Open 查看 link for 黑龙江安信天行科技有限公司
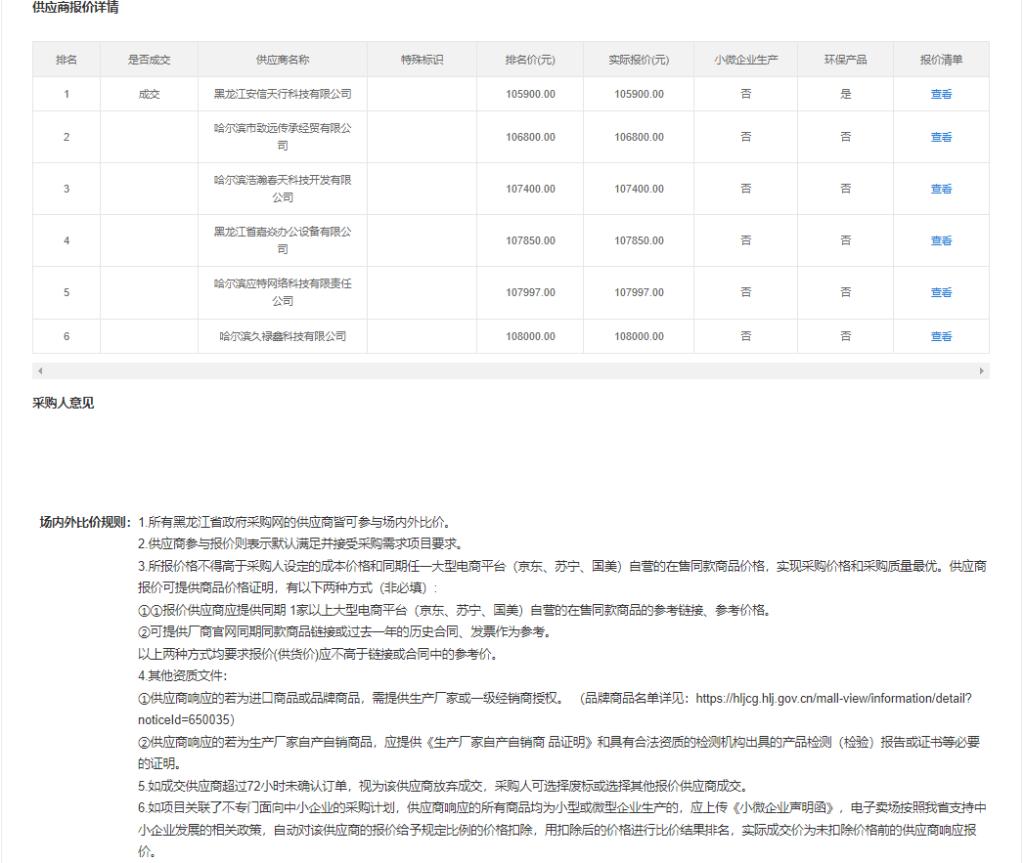The height and width of the screenshot is (863, 1024). (x=940, y=94)
